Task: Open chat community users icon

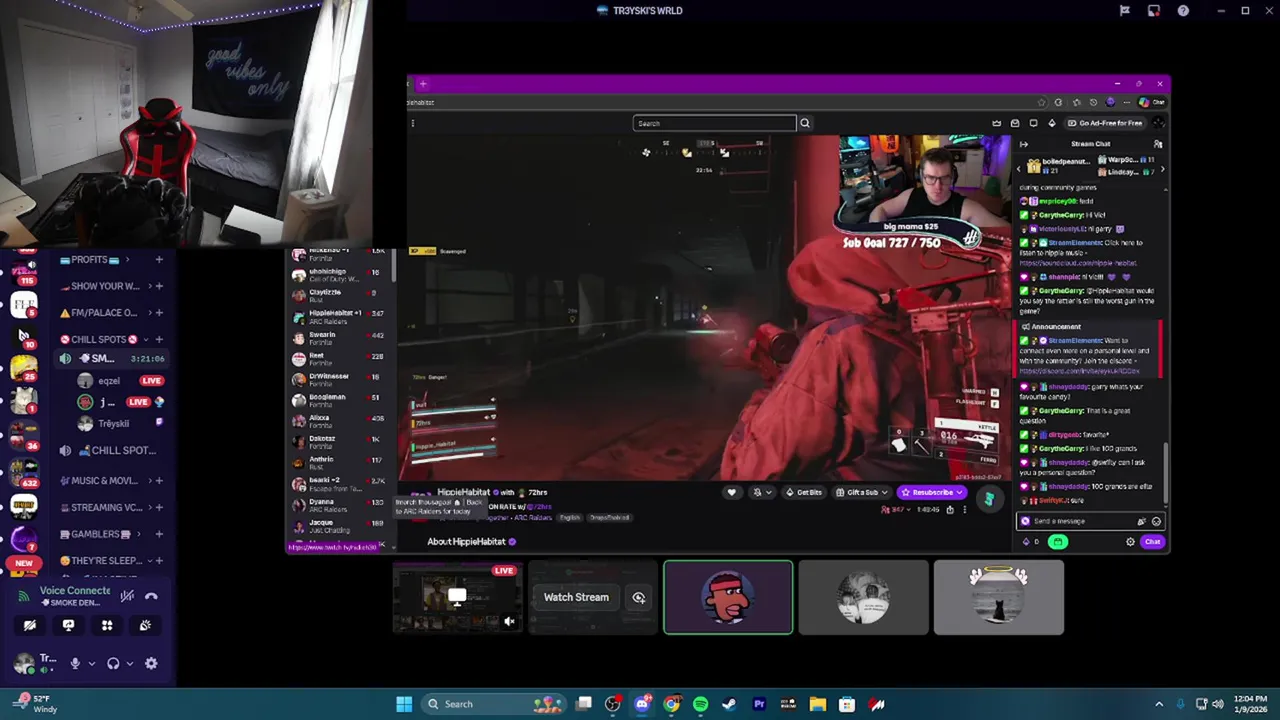Action: click(x=1158, y=144)
